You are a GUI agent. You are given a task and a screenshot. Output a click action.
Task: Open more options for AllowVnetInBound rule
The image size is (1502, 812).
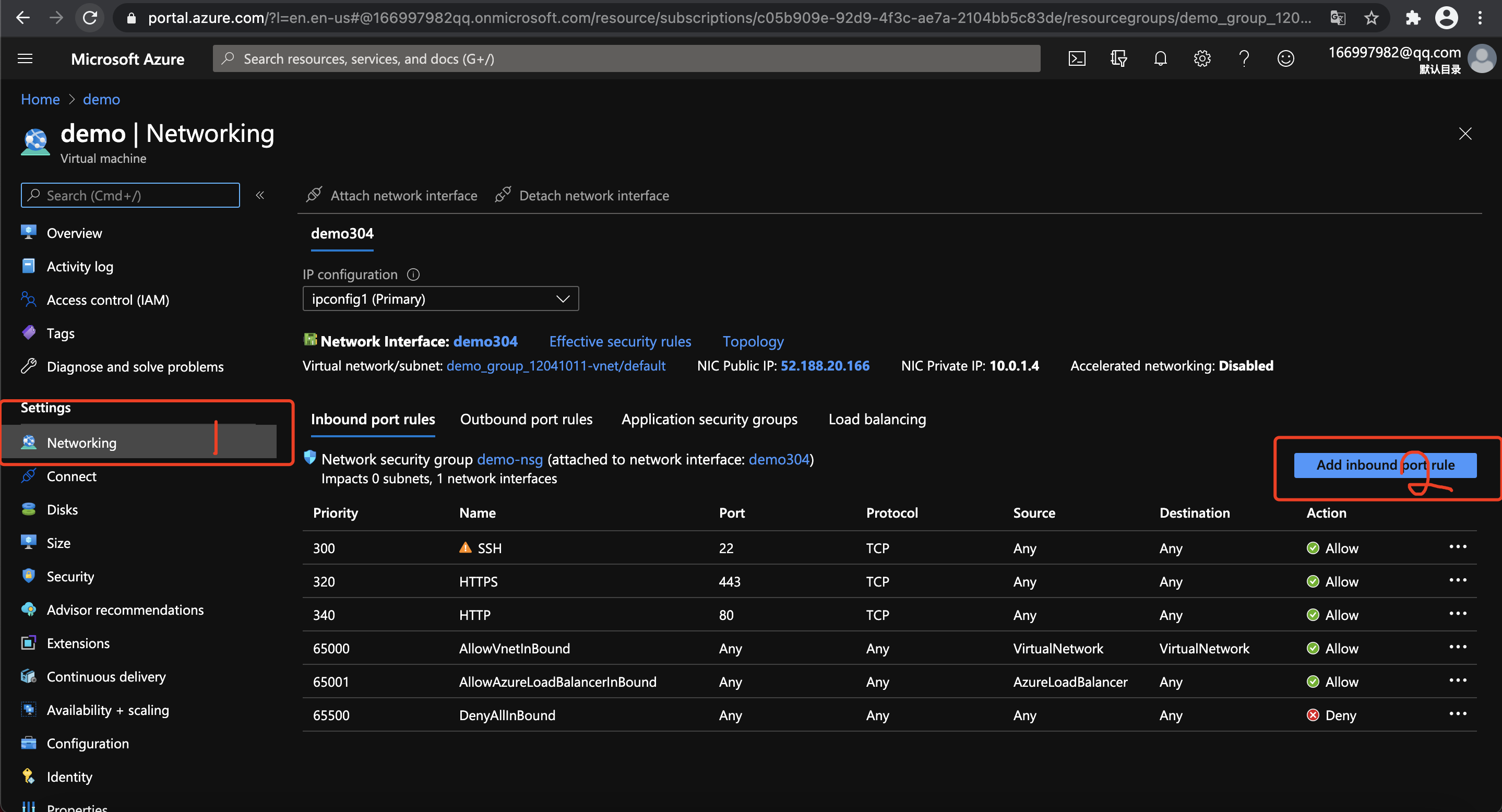[x=1458, y=647]
